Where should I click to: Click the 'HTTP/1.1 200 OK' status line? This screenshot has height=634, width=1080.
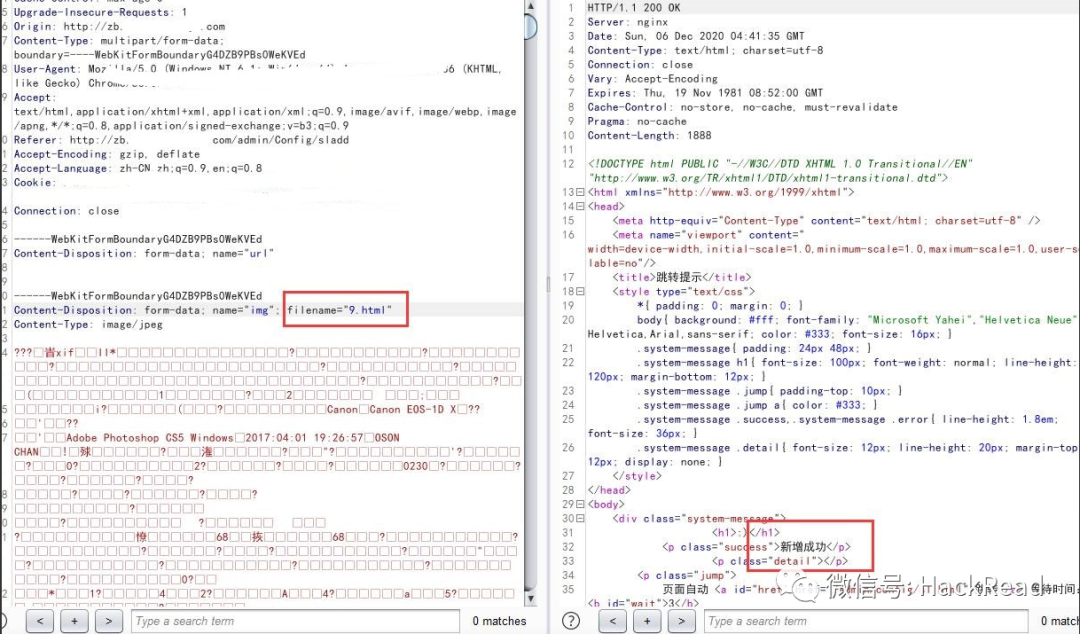pos(633,8)
